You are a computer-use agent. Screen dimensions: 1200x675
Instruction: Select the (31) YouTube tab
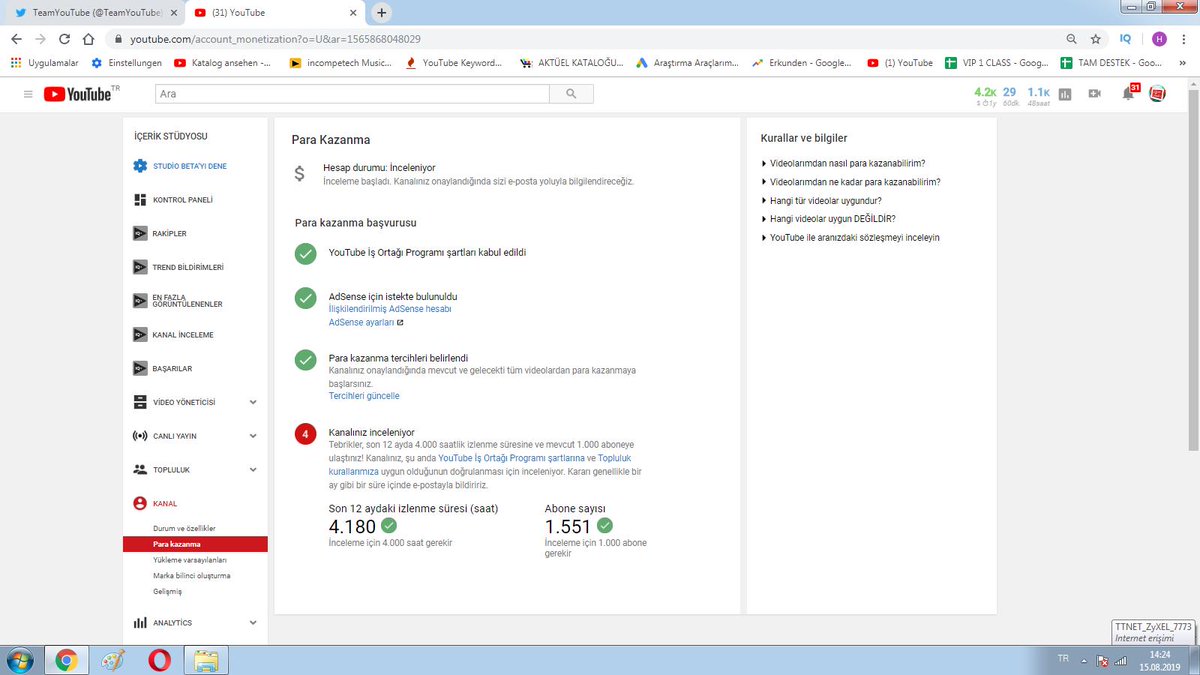click(x=274, y=12)
